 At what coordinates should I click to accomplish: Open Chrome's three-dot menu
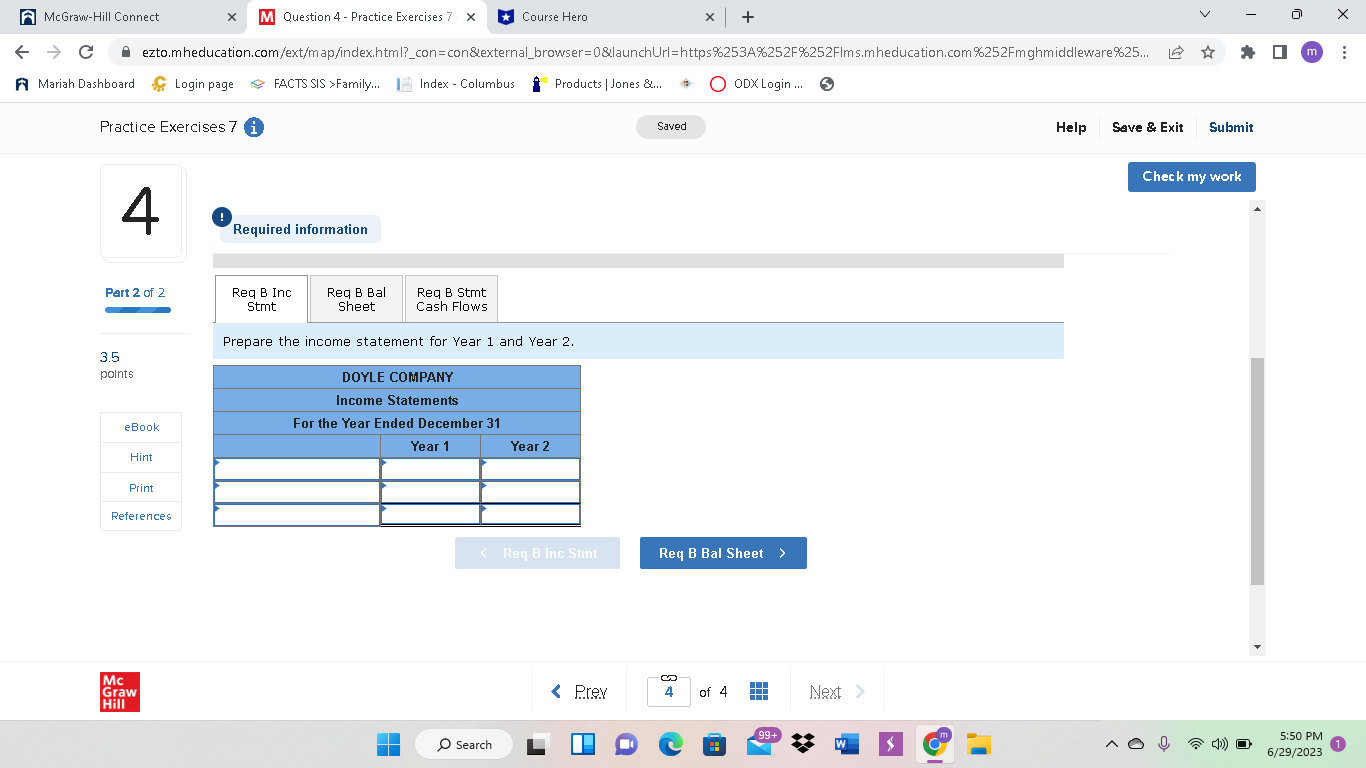1345,52
